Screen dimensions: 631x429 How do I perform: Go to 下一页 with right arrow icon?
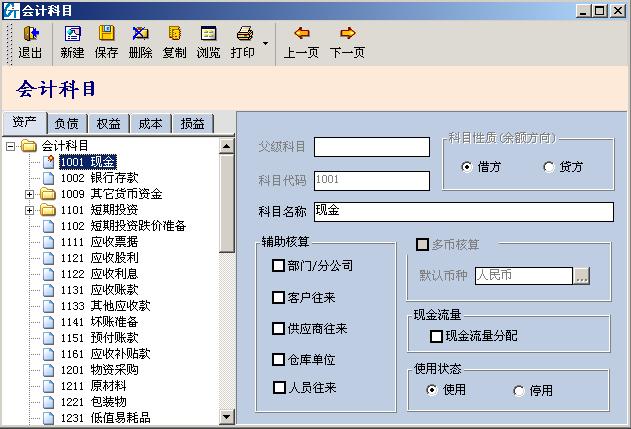click(x=347, y=33)
